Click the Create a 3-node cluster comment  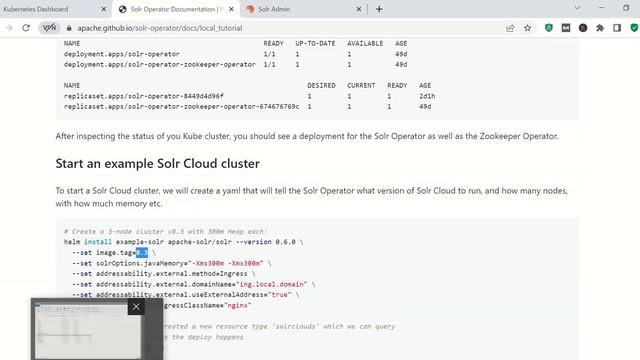click(166, 231)
